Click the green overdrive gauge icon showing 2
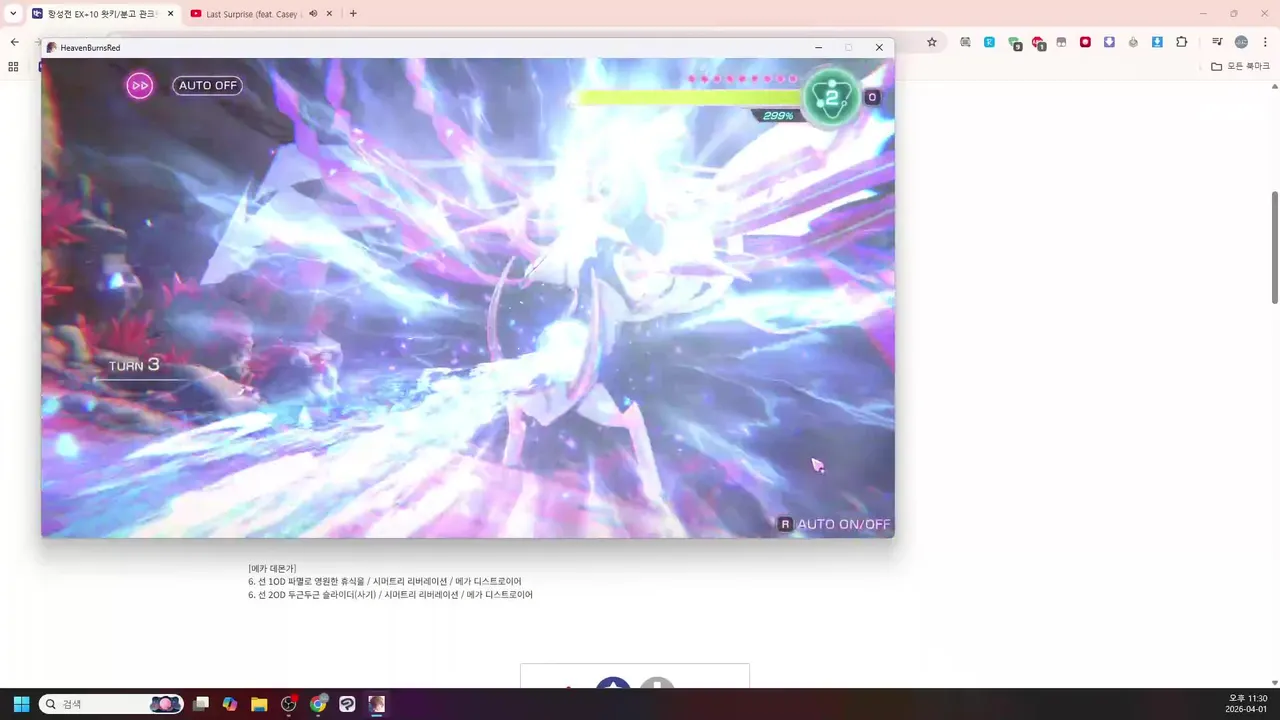The height and width of the screenshot is (720, 1280). click(832, 97)
